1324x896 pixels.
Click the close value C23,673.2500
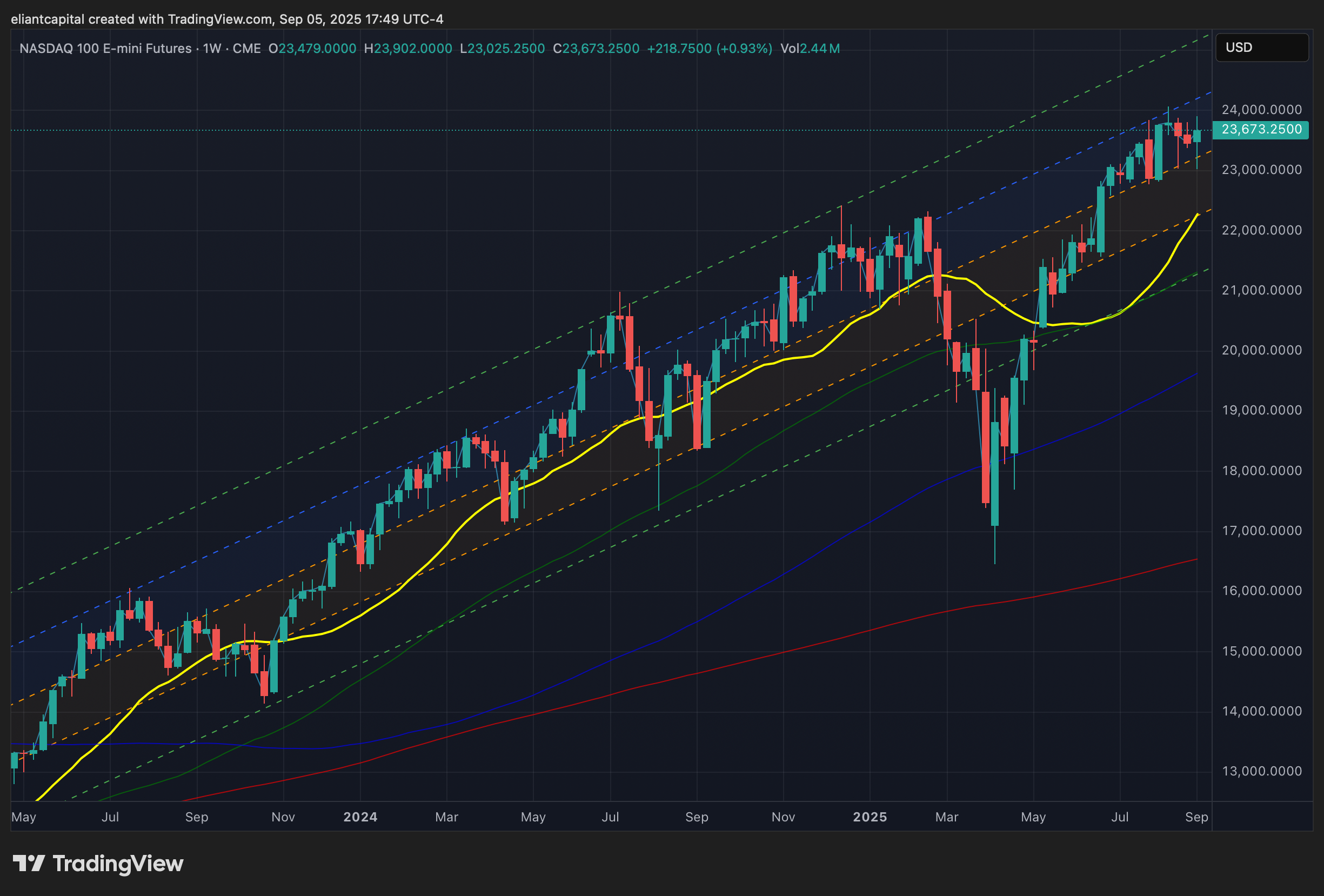tap(596, 49)
